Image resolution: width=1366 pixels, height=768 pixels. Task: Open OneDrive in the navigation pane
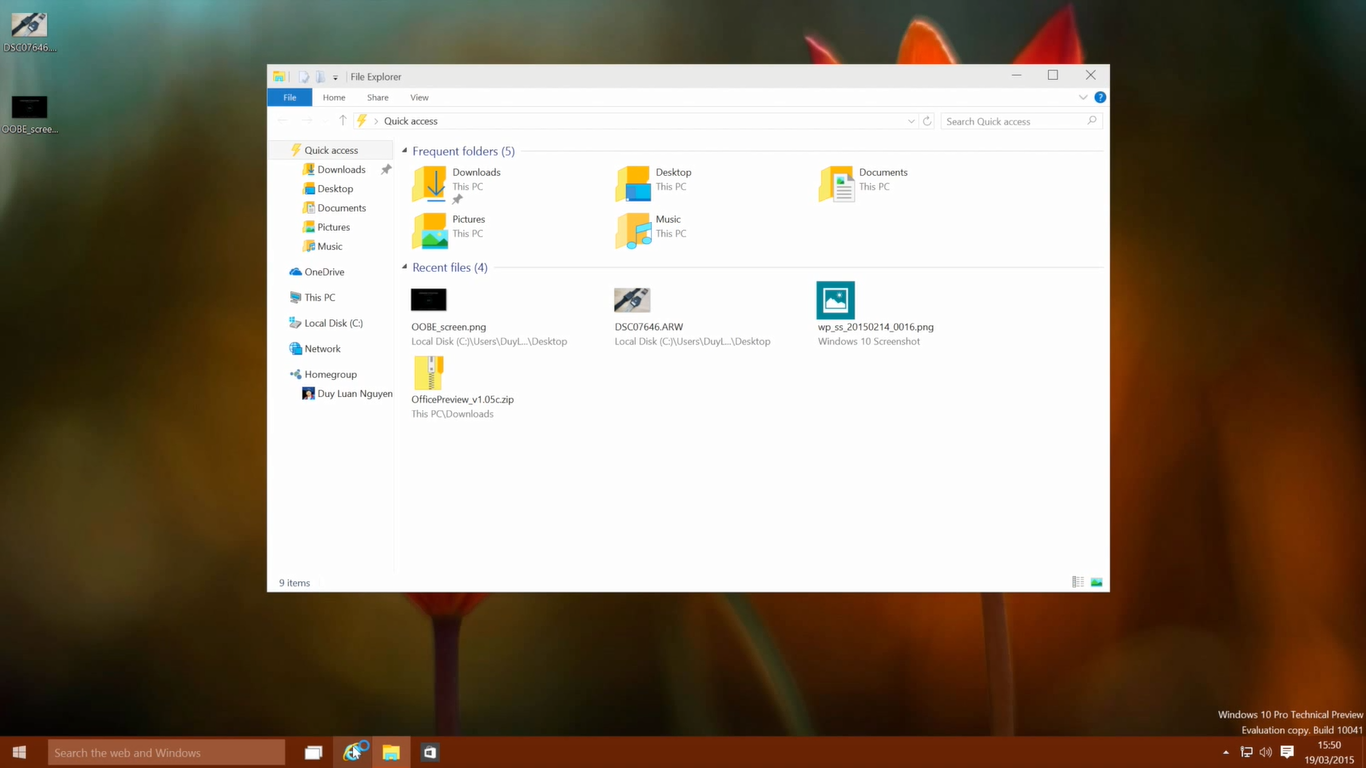pos(324,272)
